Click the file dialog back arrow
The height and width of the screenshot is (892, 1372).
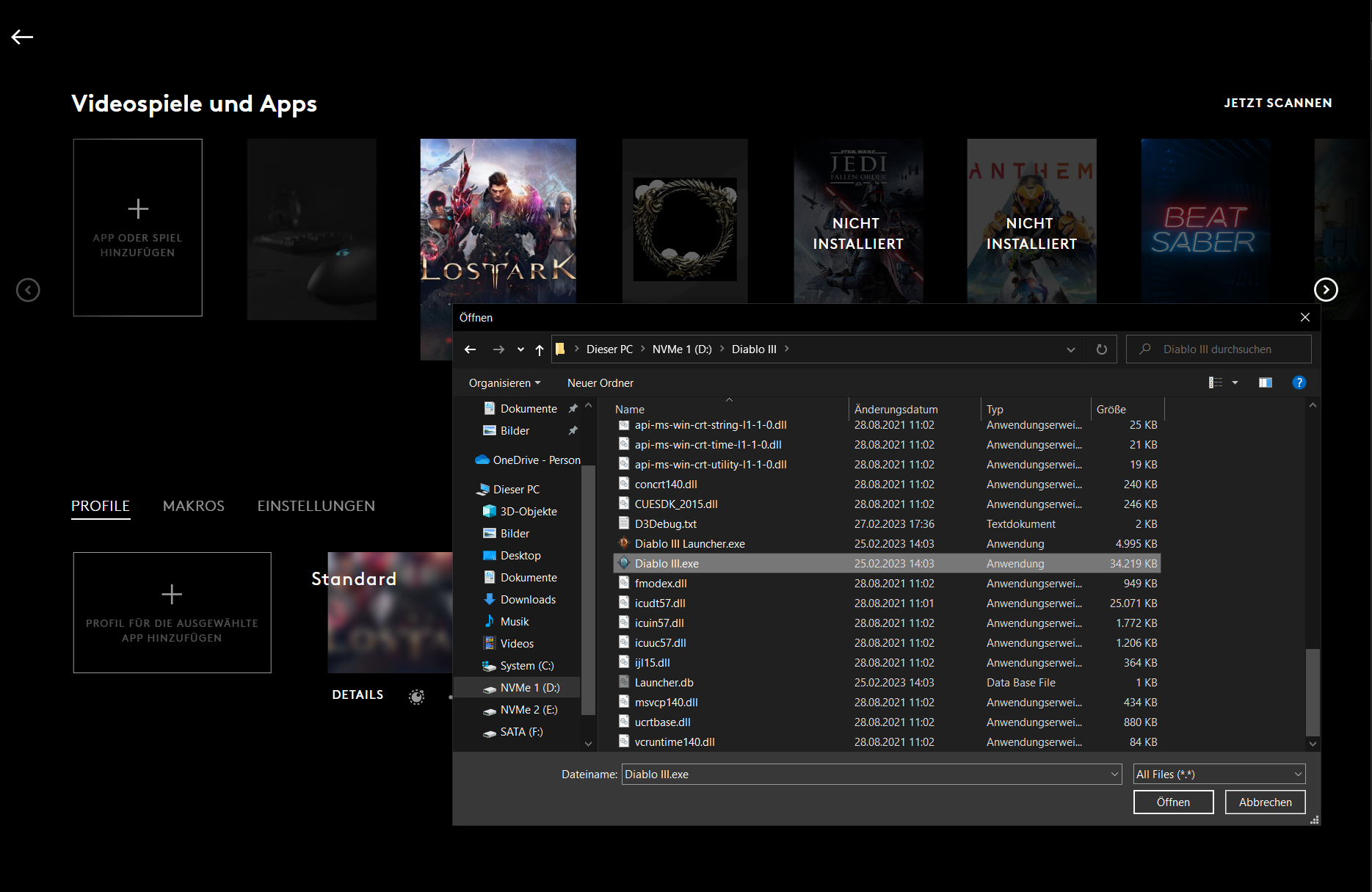(471, 349)
